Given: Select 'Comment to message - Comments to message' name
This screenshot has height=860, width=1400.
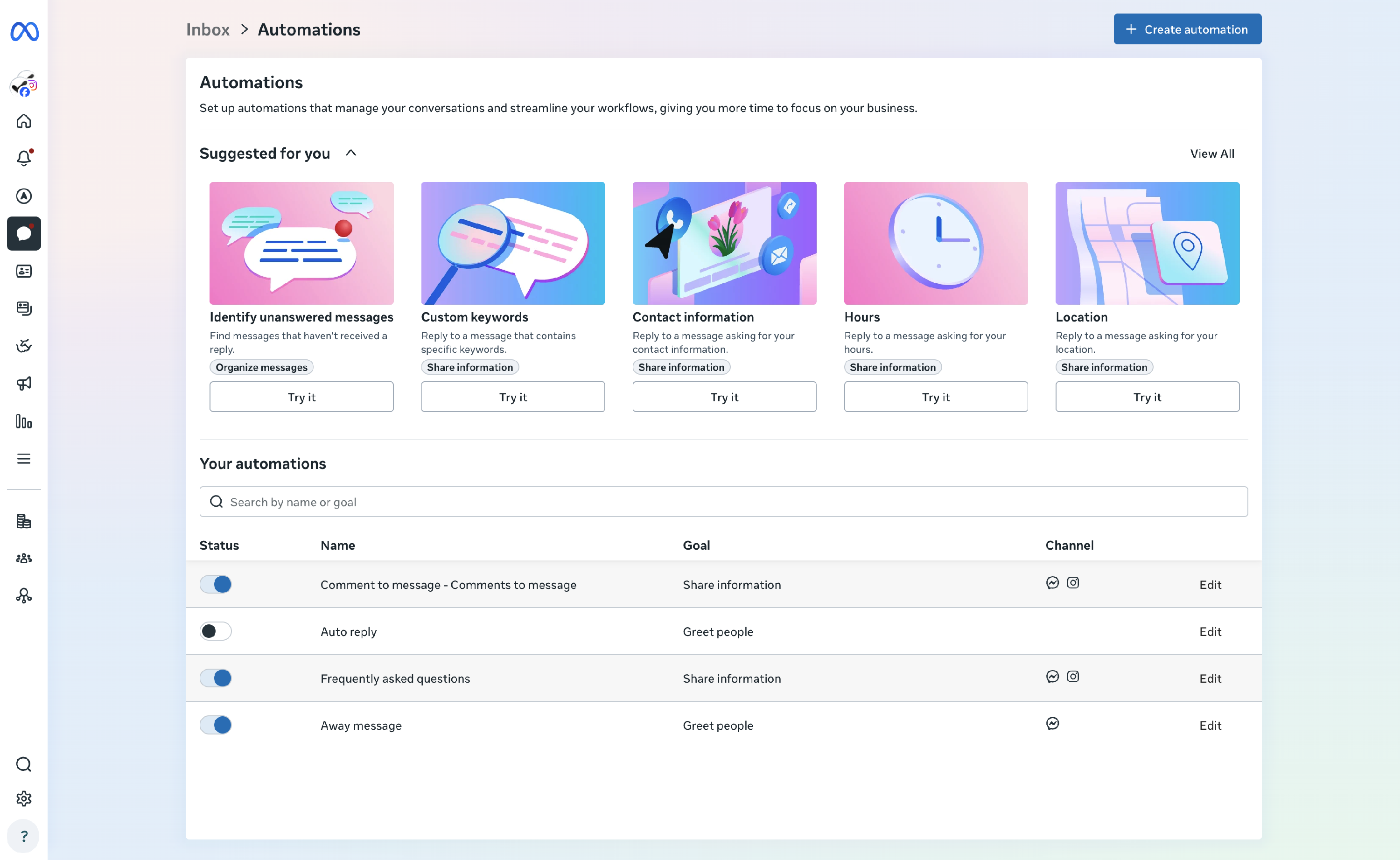Looking at the screenshot, I should point(448,585).
